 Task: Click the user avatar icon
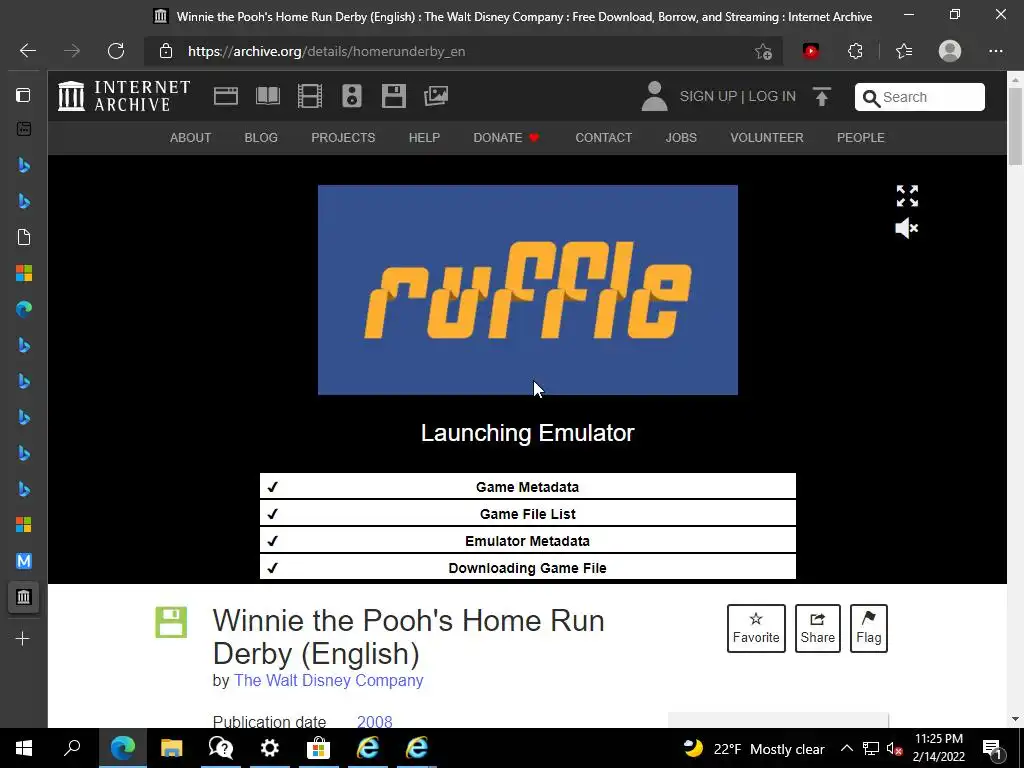(x=654, y=96)
